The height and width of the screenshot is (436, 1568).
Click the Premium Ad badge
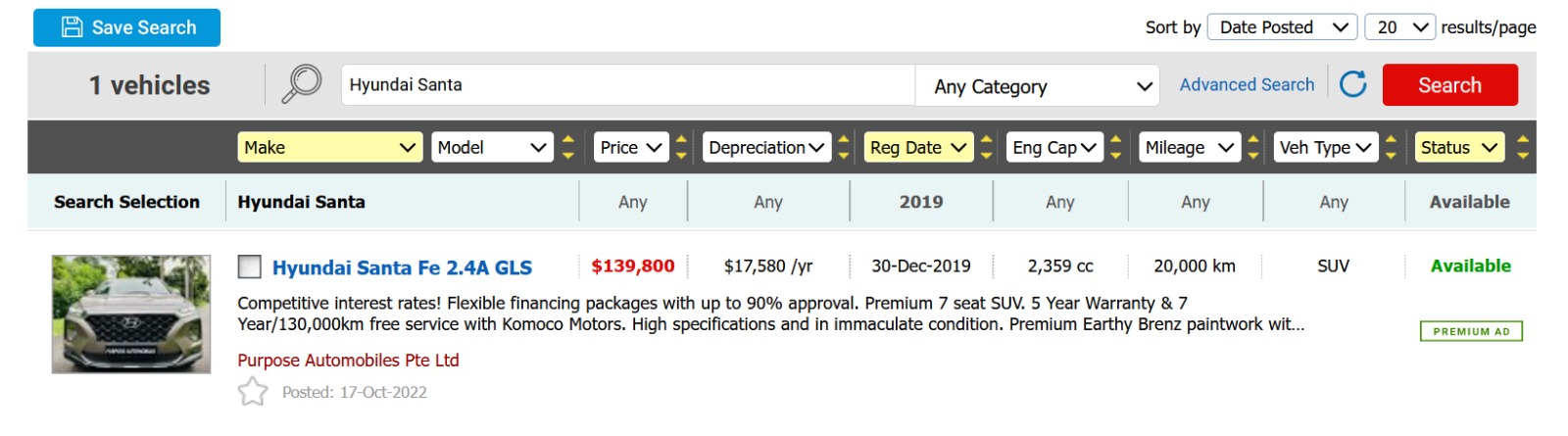click(x=1471, y=331)
